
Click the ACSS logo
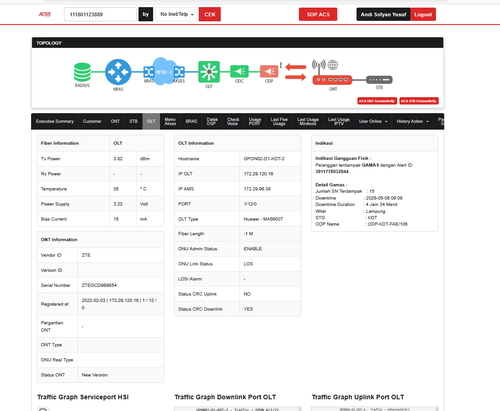(45, 14)
